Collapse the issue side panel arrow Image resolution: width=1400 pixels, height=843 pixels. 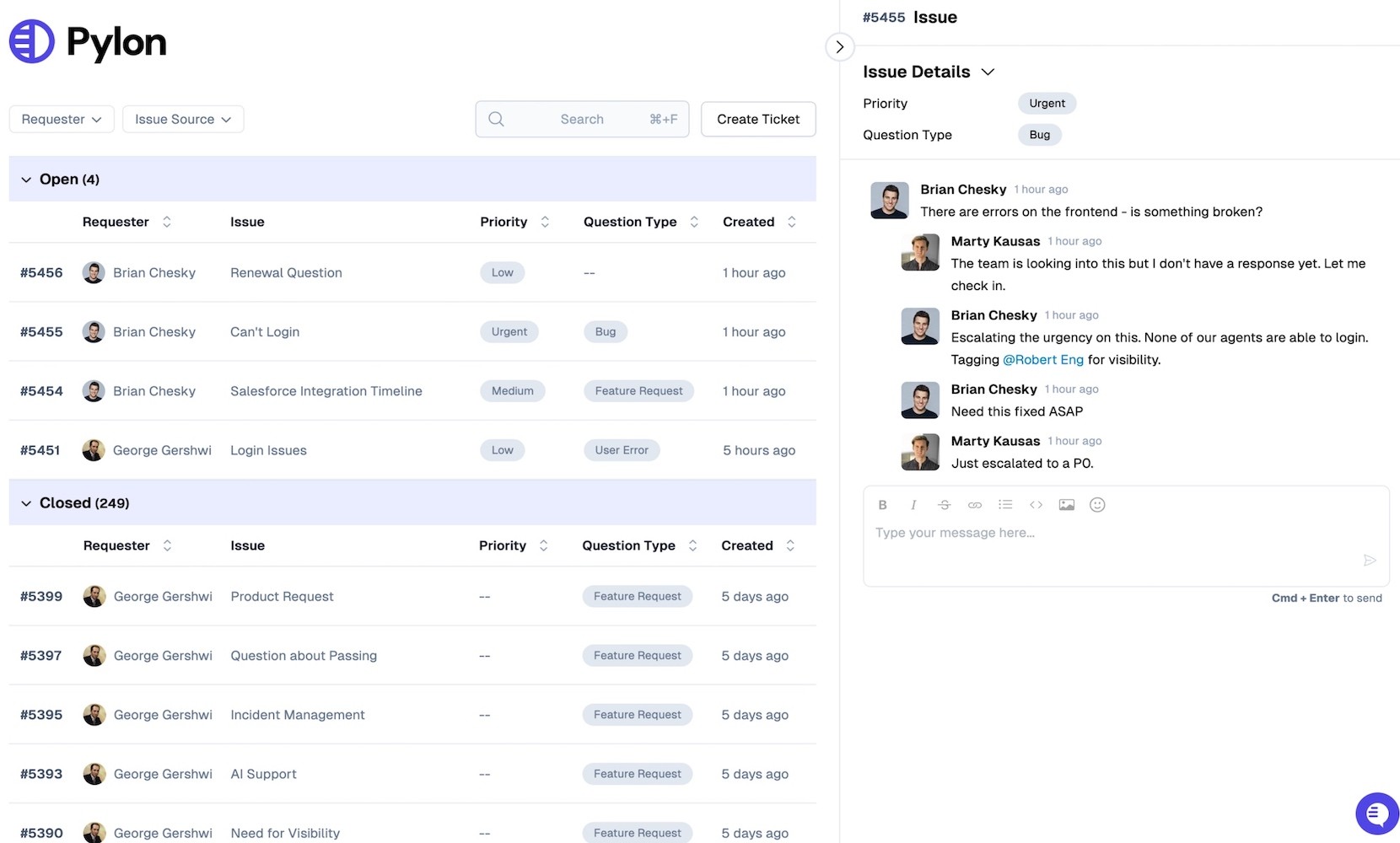pos(839,47)
